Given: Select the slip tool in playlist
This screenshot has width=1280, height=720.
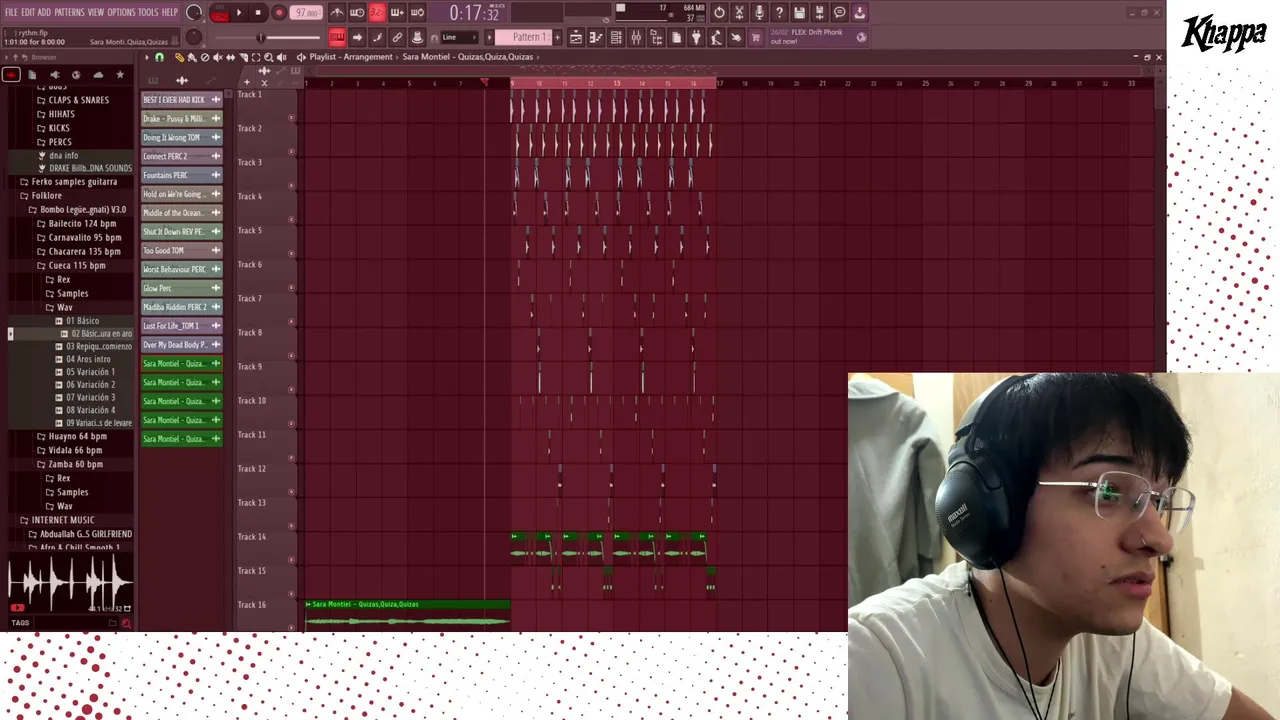Looking at the screenshot, I should pyautogui.click(x=230, y=57).
